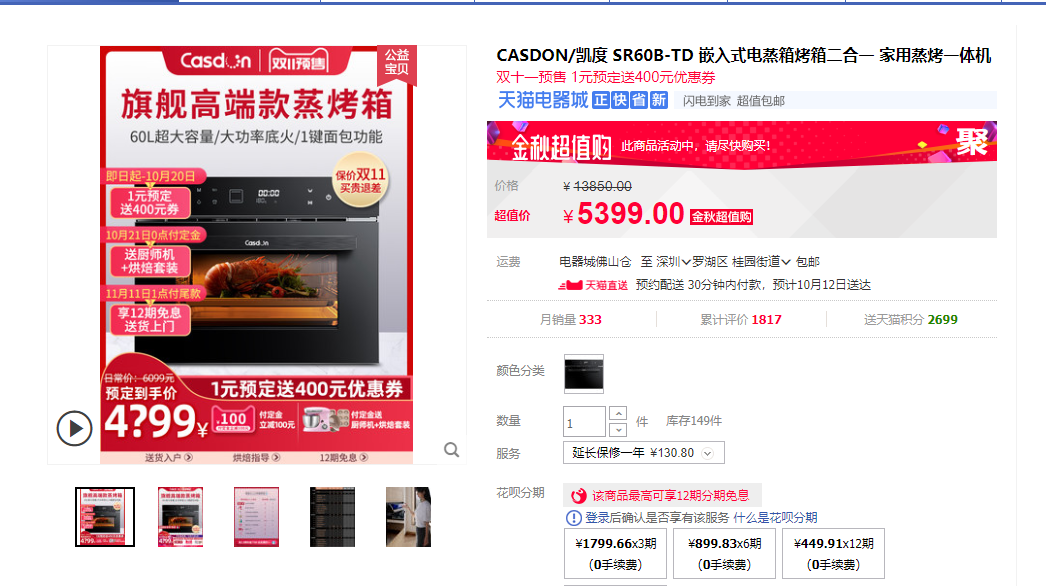Select the black oven color swatch
This screenshot has height=586, width=1046.
[584, 374]
